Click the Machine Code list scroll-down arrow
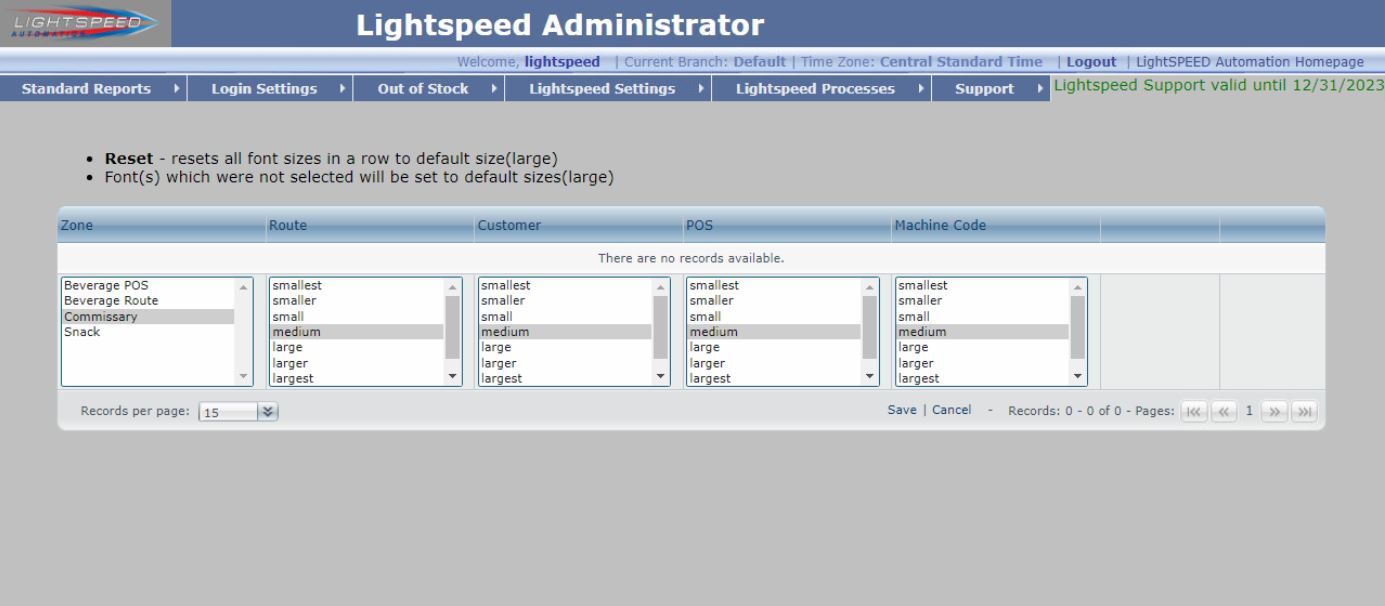Screen dimensions: 1385x606 point(1078,378)
